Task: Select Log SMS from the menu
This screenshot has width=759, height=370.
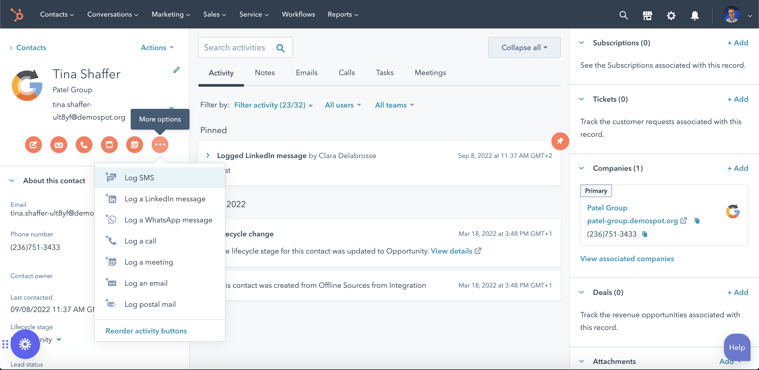Action: tap(160, 178)
